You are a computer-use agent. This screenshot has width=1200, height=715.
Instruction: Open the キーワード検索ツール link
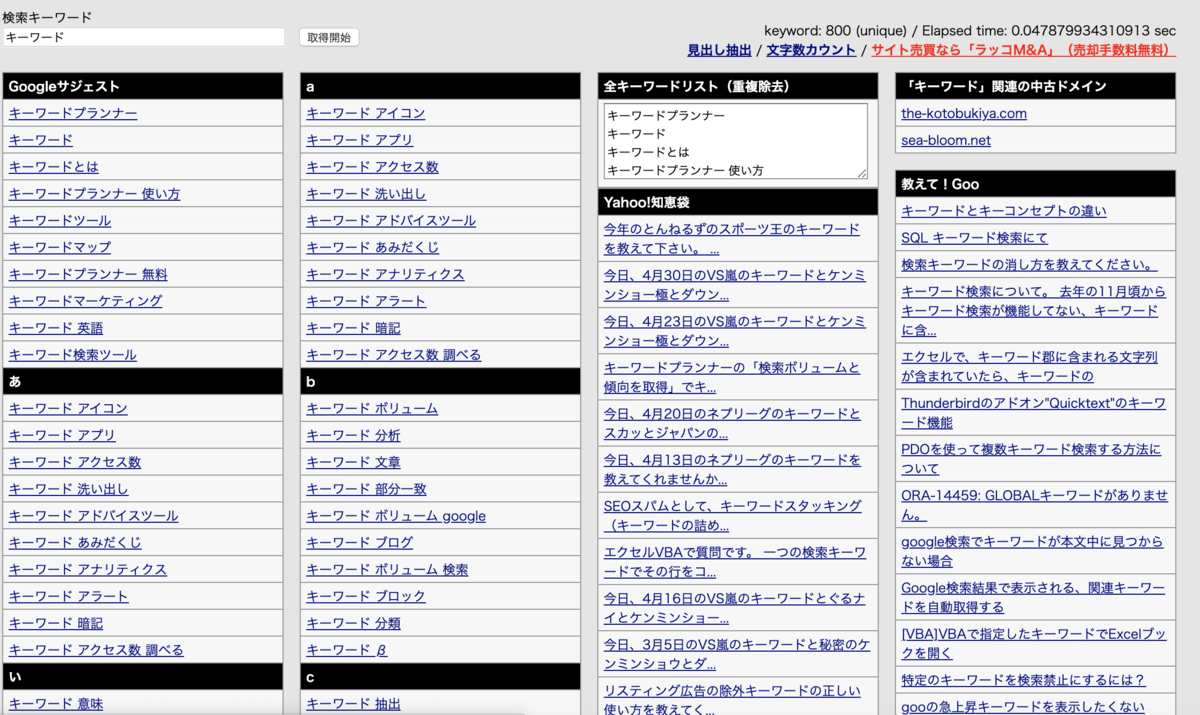pyautogui.click(x=73, y=355)
